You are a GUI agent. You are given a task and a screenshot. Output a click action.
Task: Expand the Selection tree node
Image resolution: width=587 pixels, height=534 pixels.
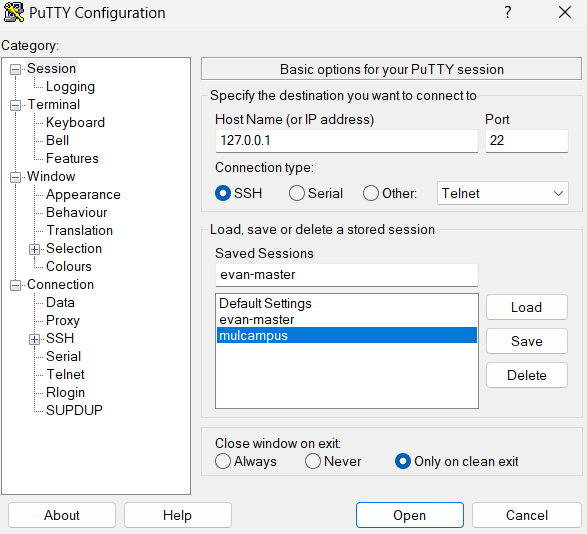coord(34,249)
